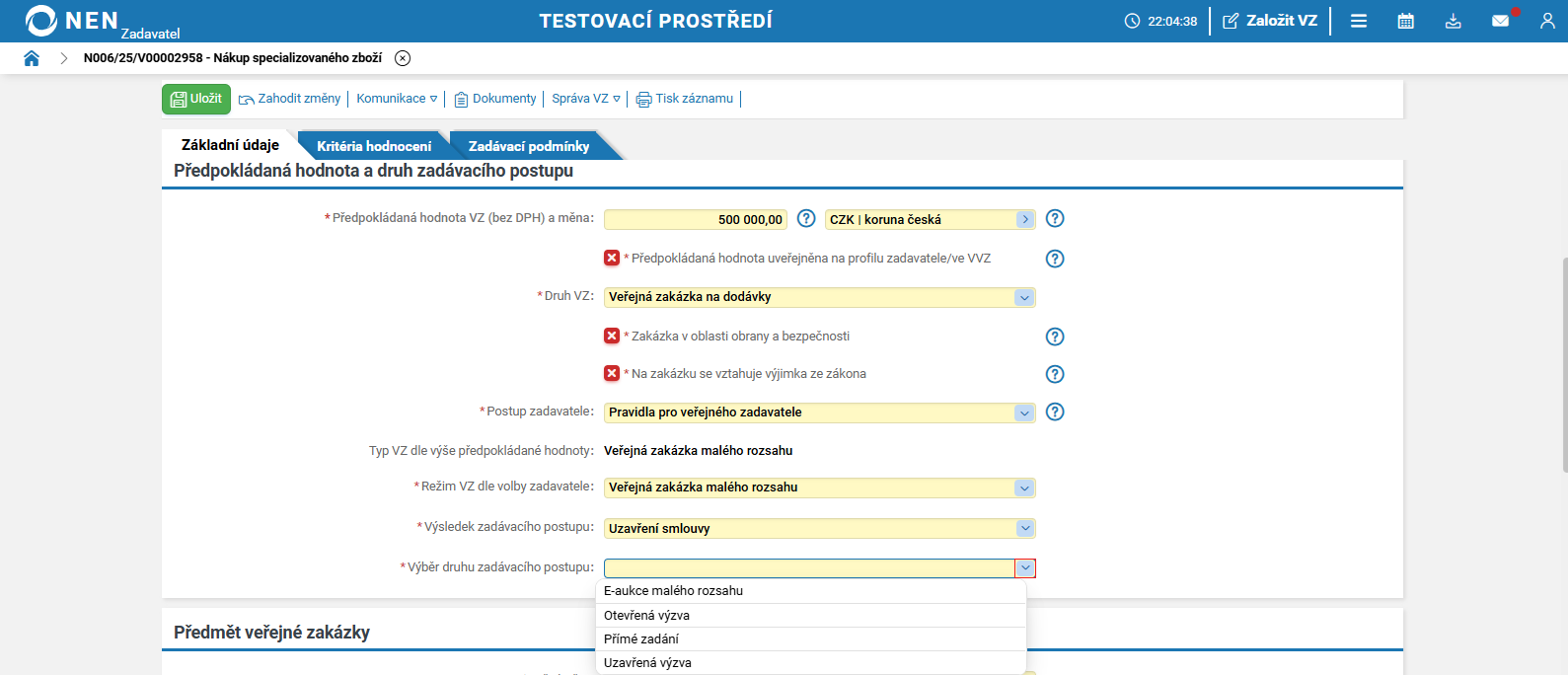Collapse Výběr druhu zadávacího postupu dropdown arrow
Screen dimensions: 1568x675
[x=1025, y=567]
